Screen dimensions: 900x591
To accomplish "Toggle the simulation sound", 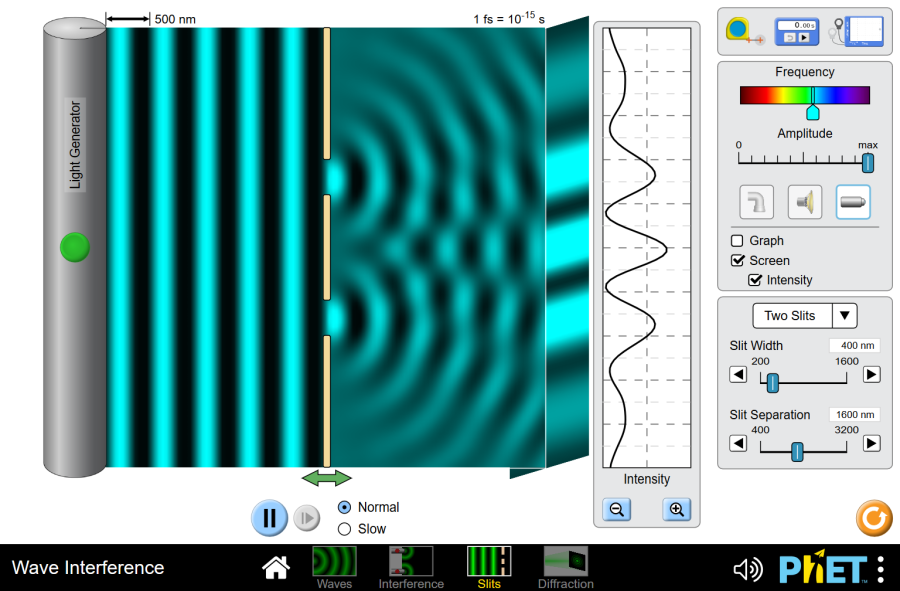I will pyautogui.click(x=748, y=569).
